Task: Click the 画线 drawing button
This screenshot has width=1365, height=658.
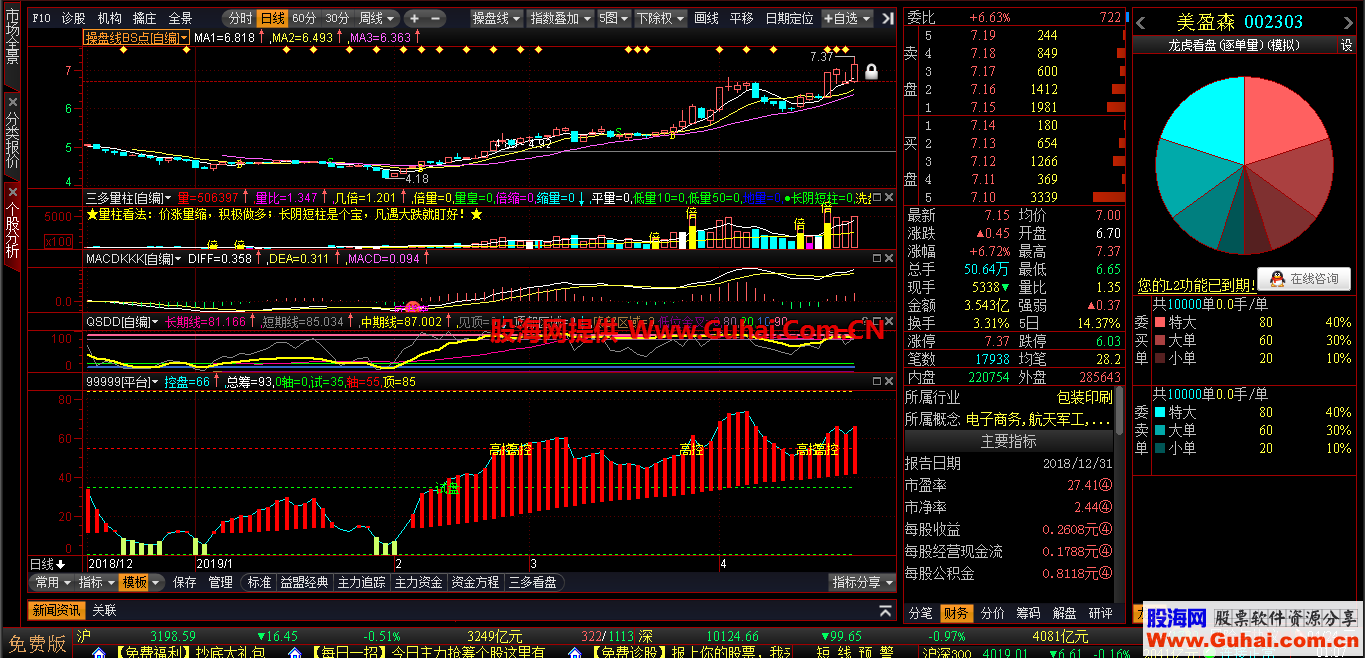Action: (x=706, y=18)
